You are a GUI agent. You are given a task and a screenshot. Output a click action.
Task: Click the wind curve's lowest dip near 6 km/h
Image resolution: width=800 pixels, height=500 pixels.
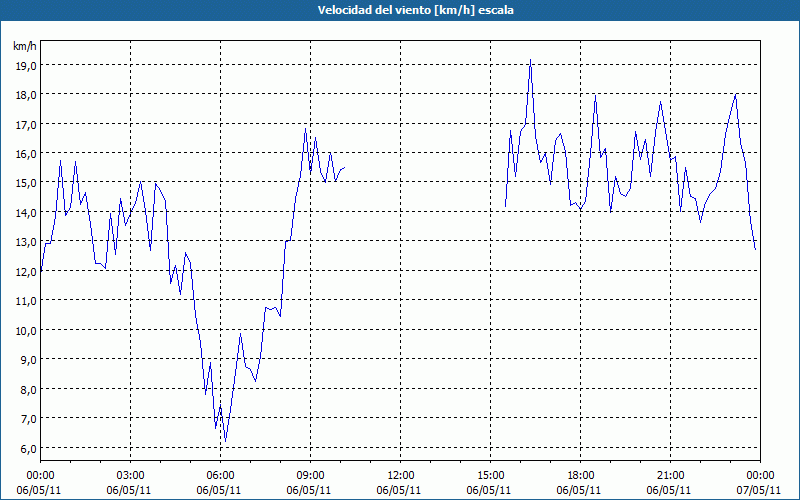click(x=226, y=441)
